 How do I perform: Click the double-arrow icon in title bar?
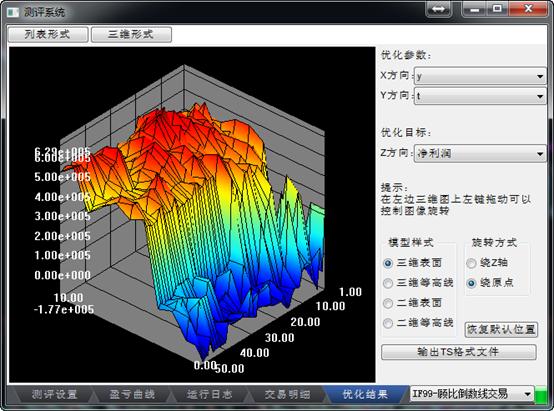pyautogui.click(x=438, y=9)
